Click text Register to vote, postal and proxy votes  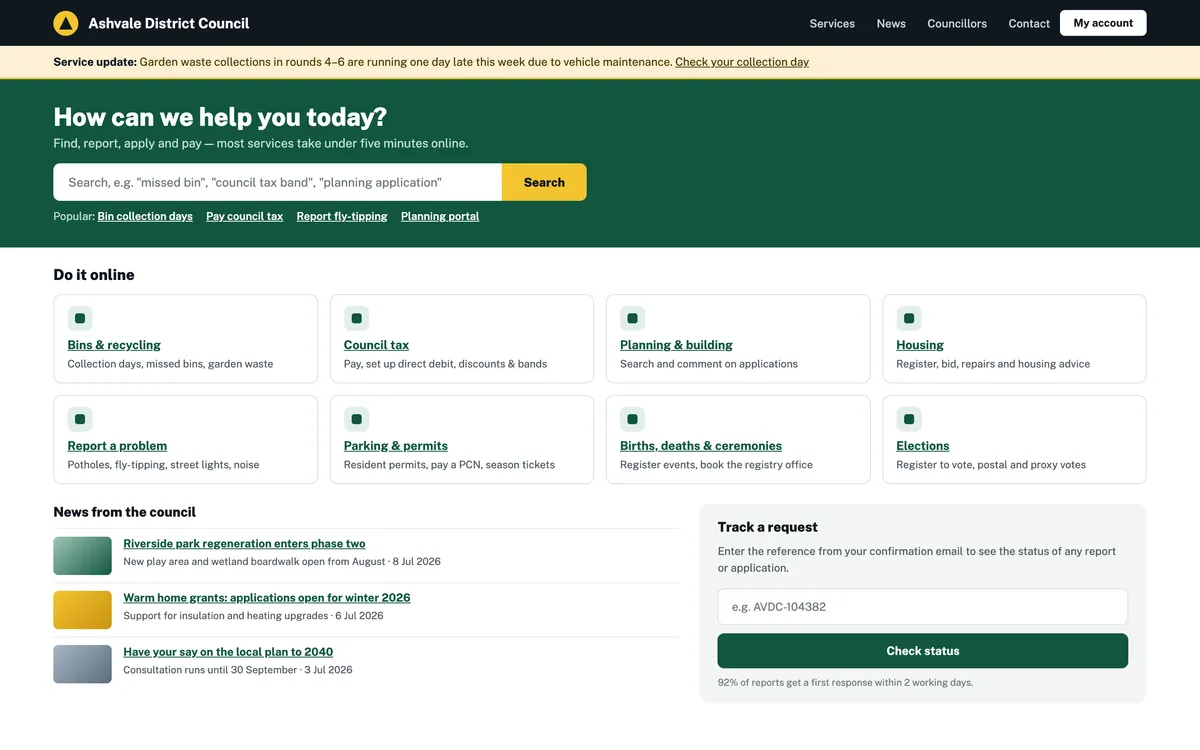pos(991,465)
